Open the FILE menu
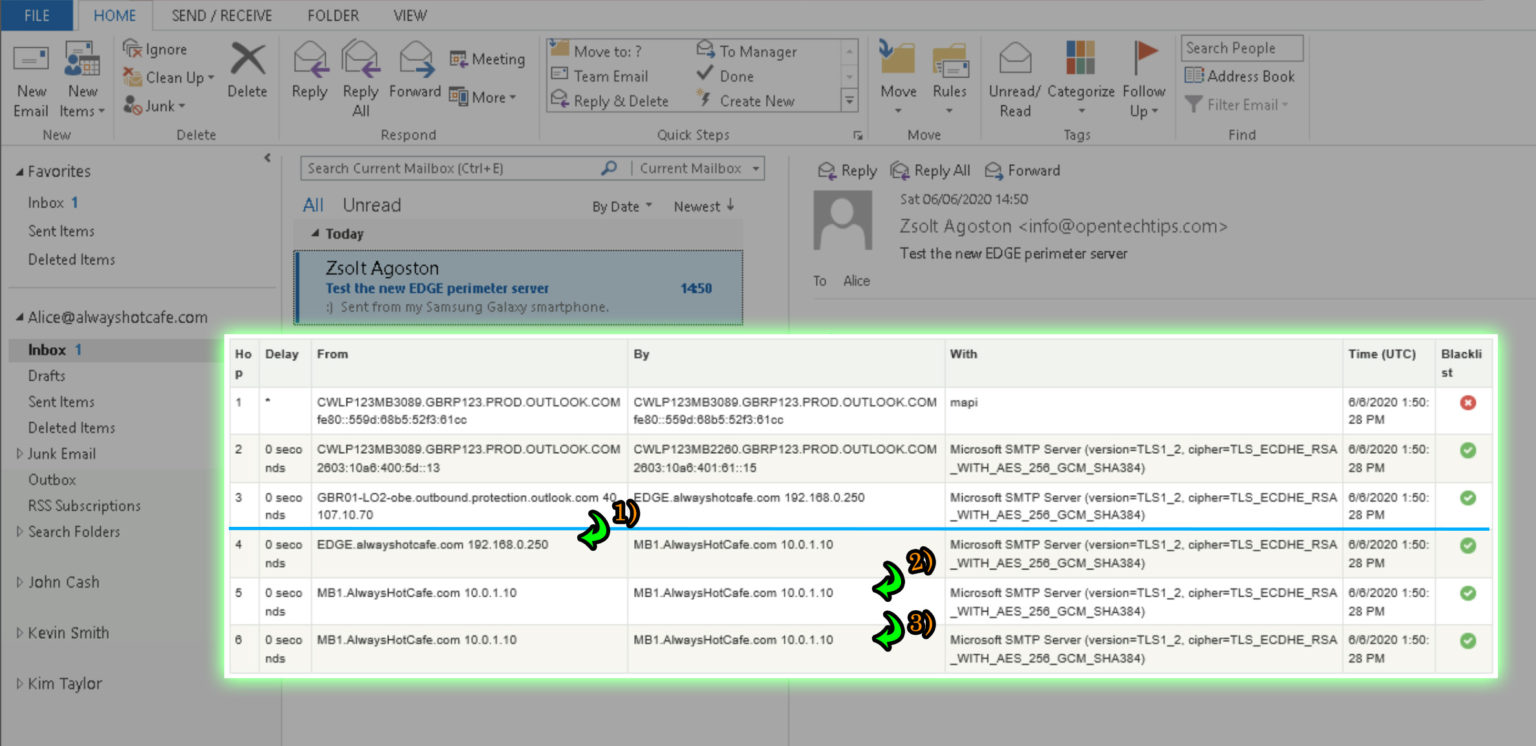This screenshot has height=746, width=1536. pyautogui.click(x=36, y=15)
